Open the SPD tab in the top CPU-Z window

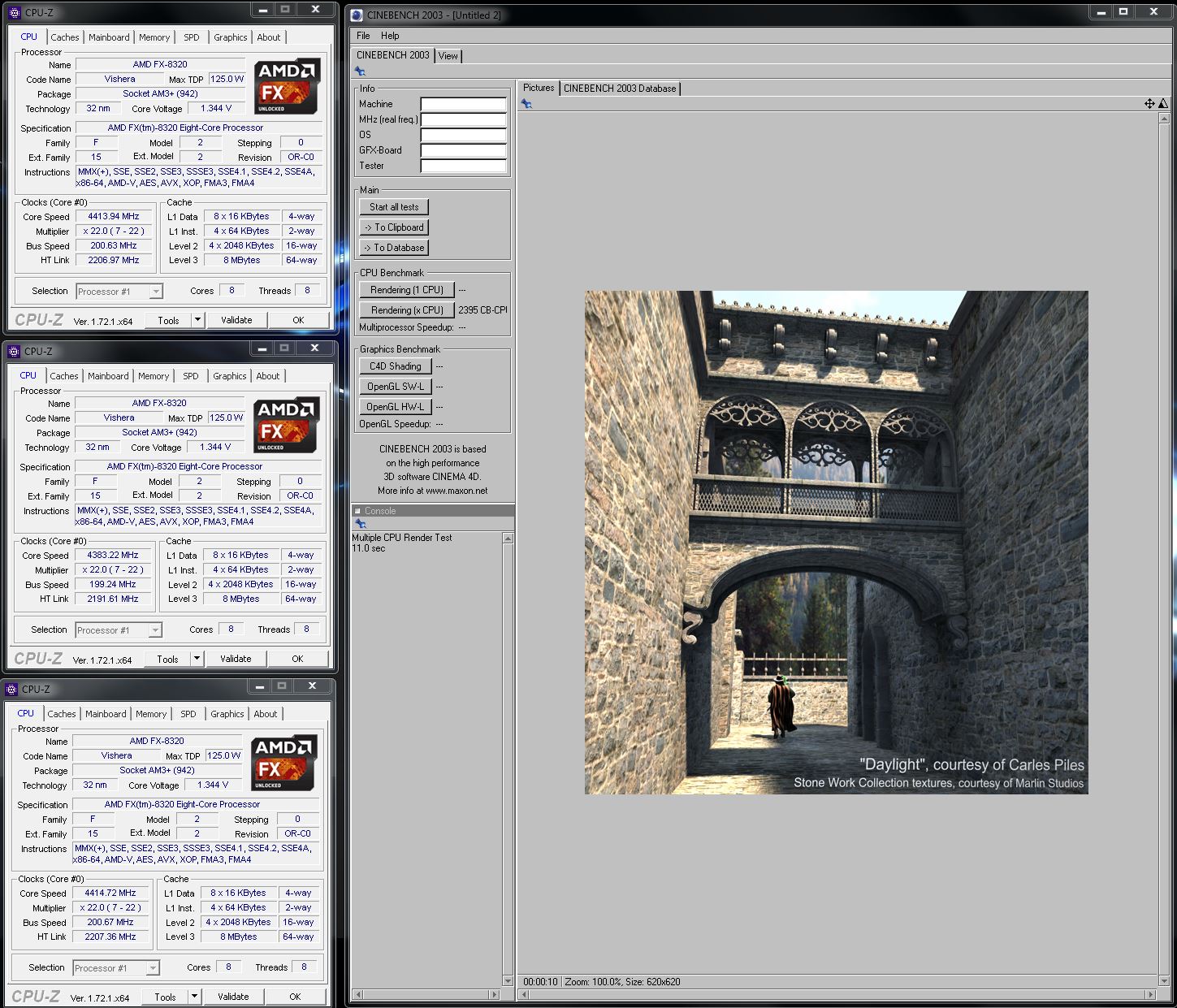point(192,37)
